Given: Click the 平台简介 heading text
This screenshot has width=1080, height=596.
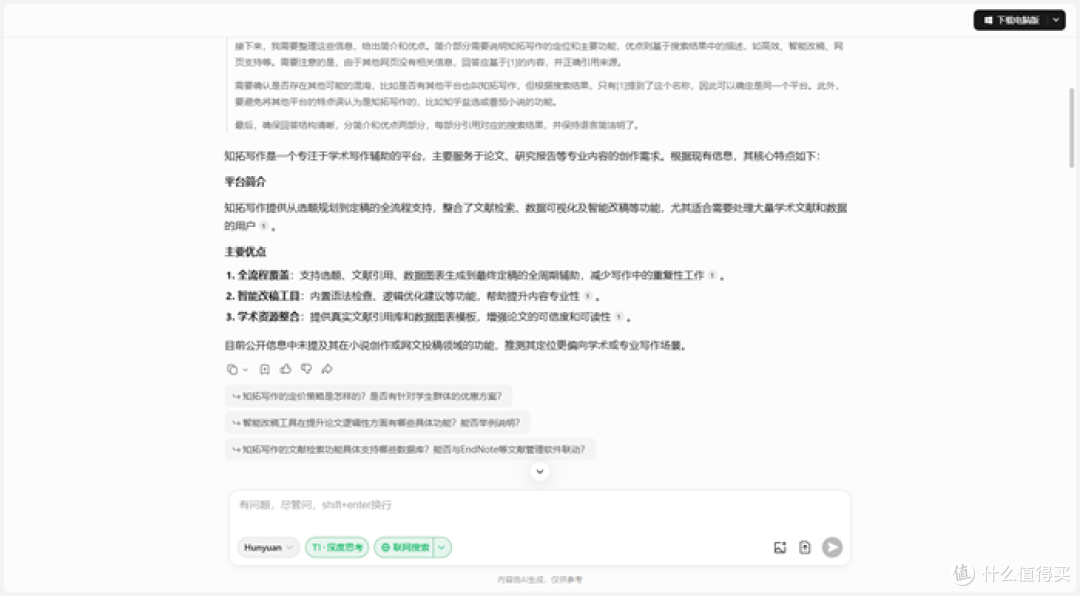Looking at the screenshot, I should coord(245,182).
